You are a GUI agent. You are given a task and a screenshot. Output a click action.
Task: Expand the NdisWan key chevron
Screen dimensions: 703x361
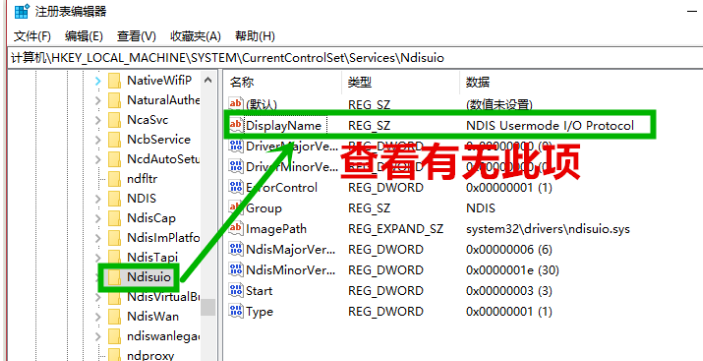(98, 317)
